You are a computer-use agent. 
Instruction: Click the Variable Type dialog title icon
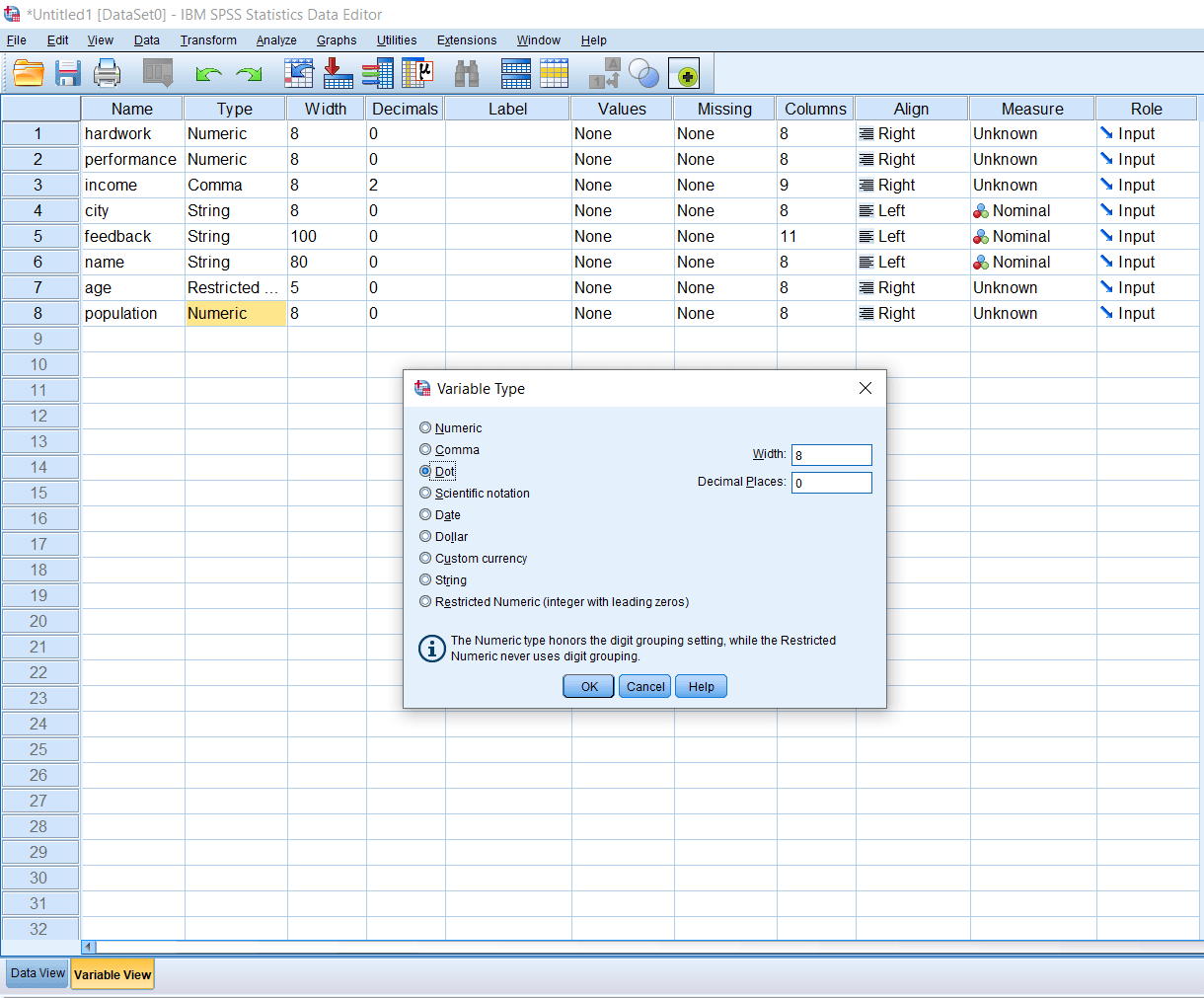click(x=422, y=388)
